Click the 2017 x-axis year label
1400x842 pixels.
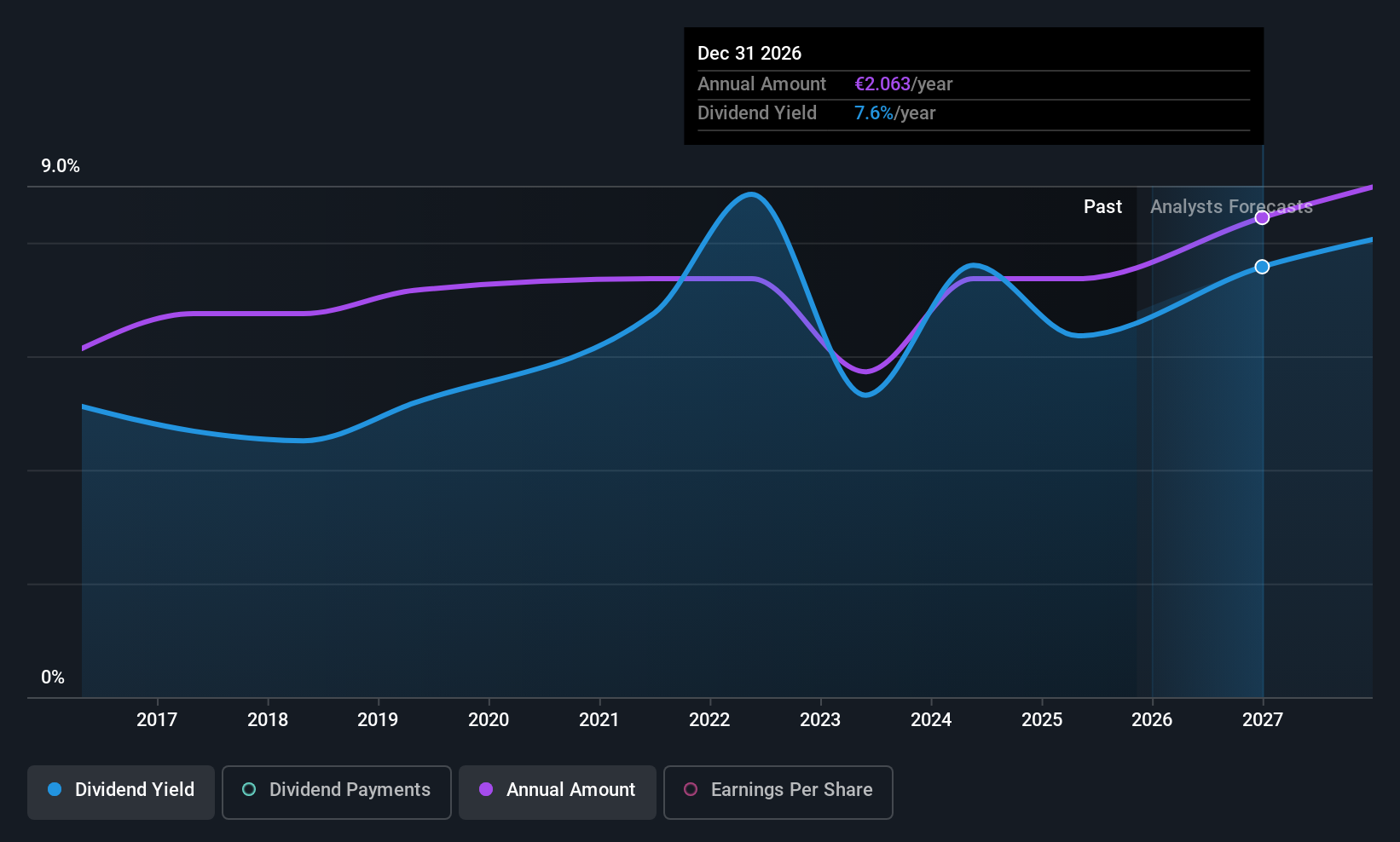157,720
